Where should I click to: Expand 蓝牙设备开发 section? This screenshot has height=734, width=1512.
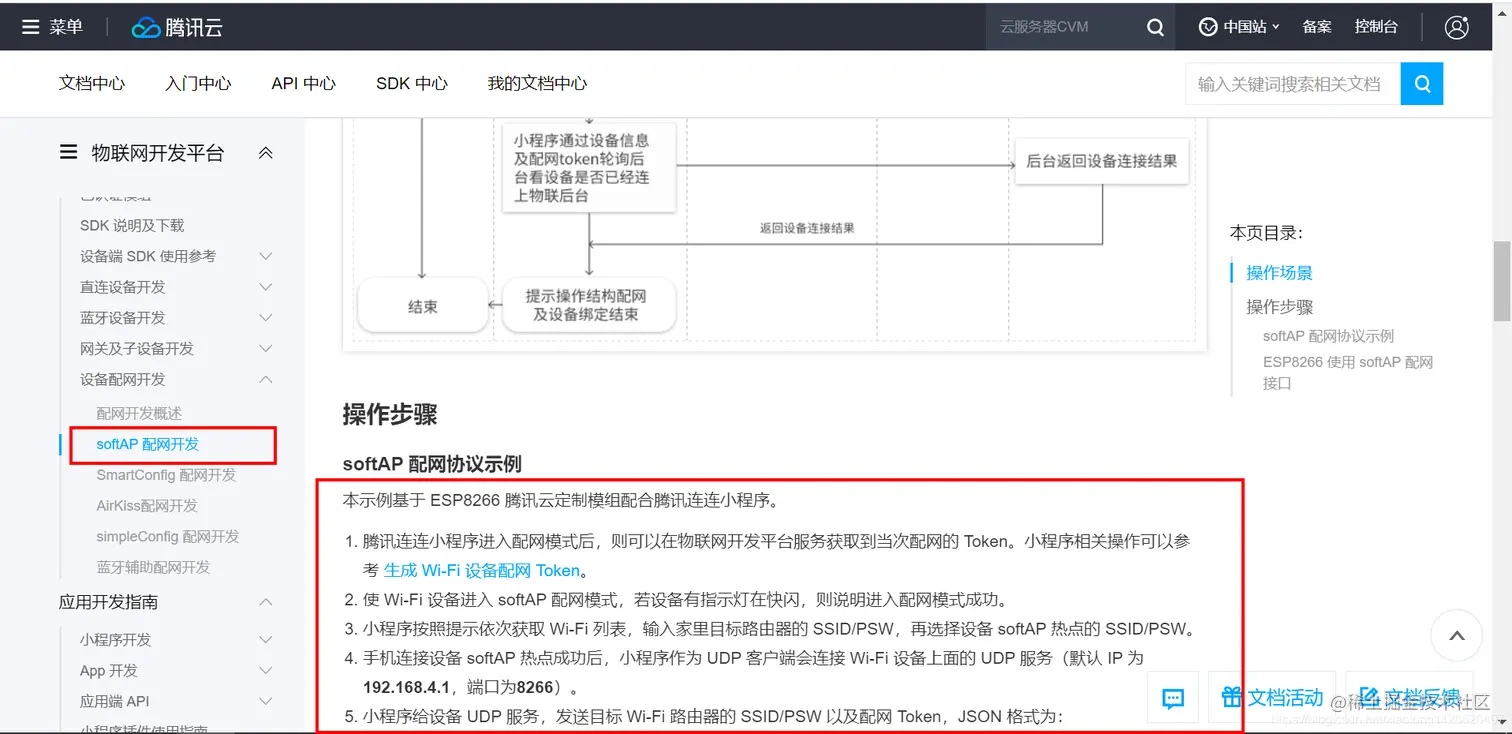(265, 318)
